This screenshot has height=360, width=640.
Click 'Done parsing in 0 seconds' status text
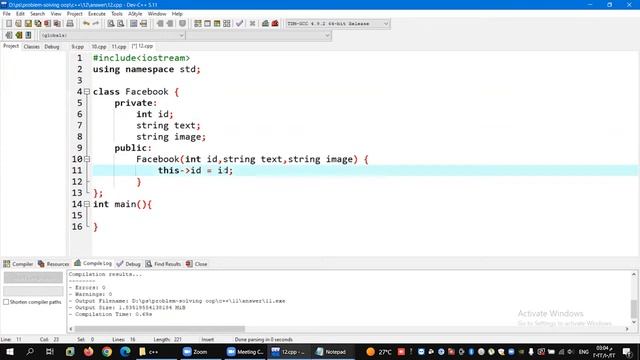point(264,340)
